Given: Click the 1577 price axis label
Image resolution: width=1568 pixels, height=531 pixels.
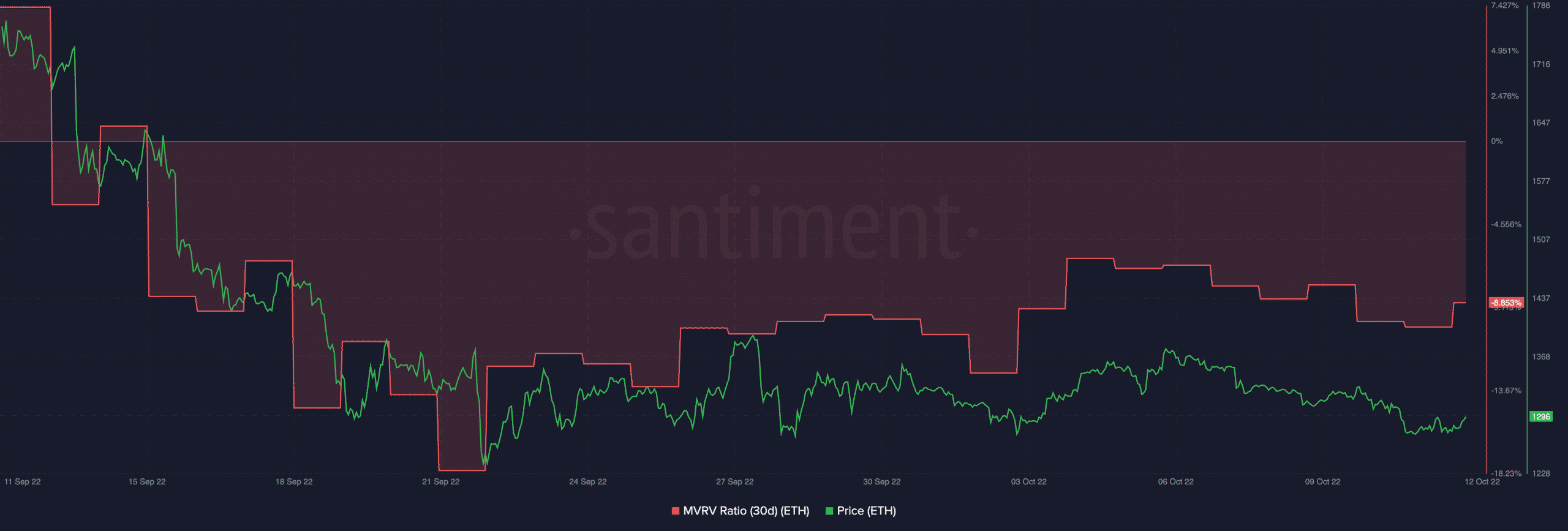Looking at the screenshot, I should click(1541, 181).
